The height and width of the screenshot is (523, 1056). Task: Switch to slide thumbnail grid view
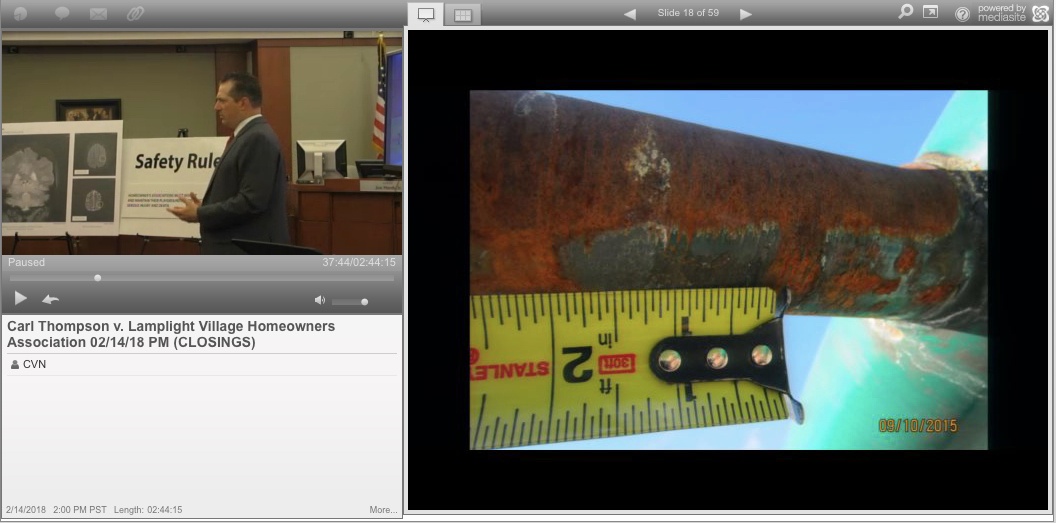point(463,15)
